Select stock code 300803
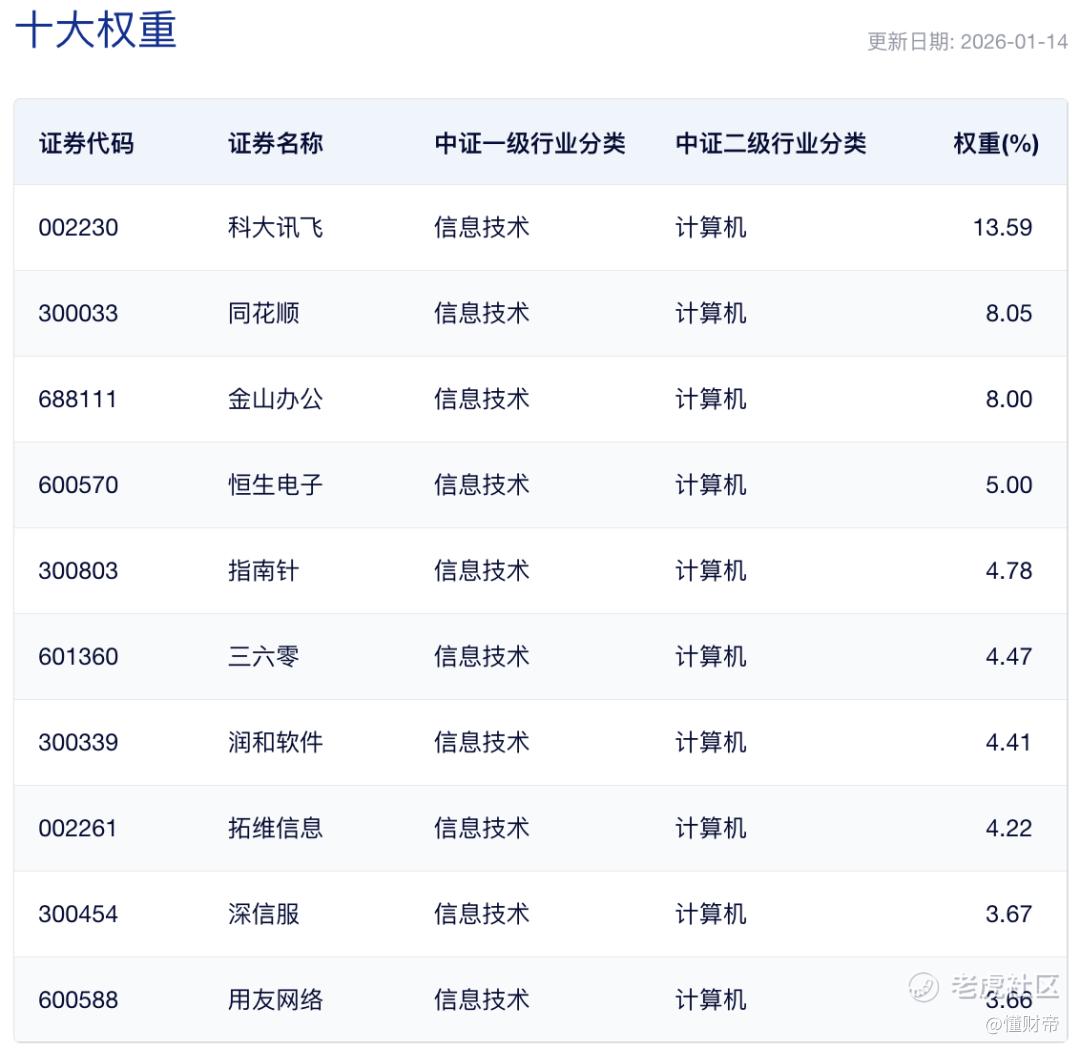The height and width of the screenshot is (1049, 1080). 79,571
